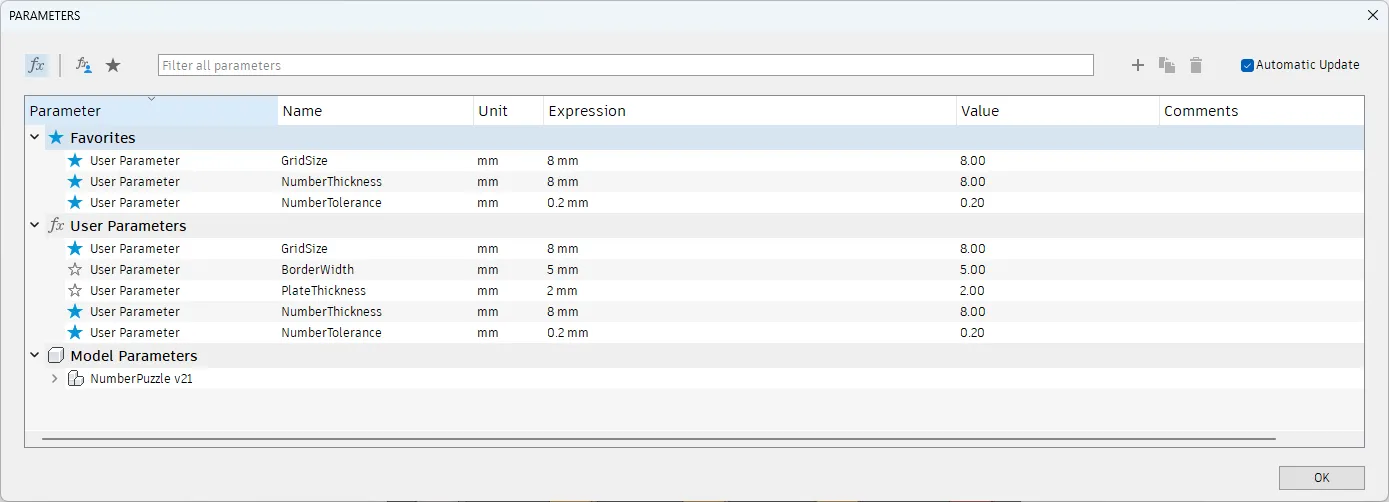
Task: Click the Unit column header
Action: pos(508,111)
